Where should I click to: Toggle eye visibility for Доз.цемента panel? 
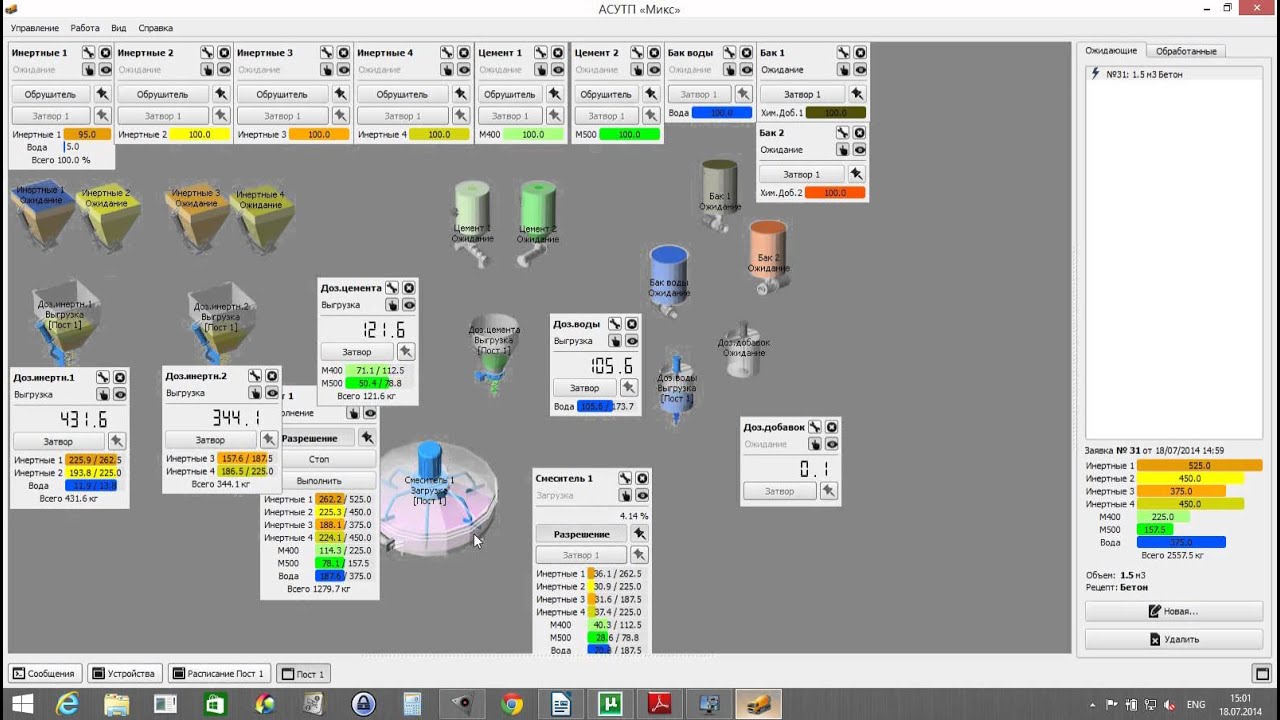(409, 305)
